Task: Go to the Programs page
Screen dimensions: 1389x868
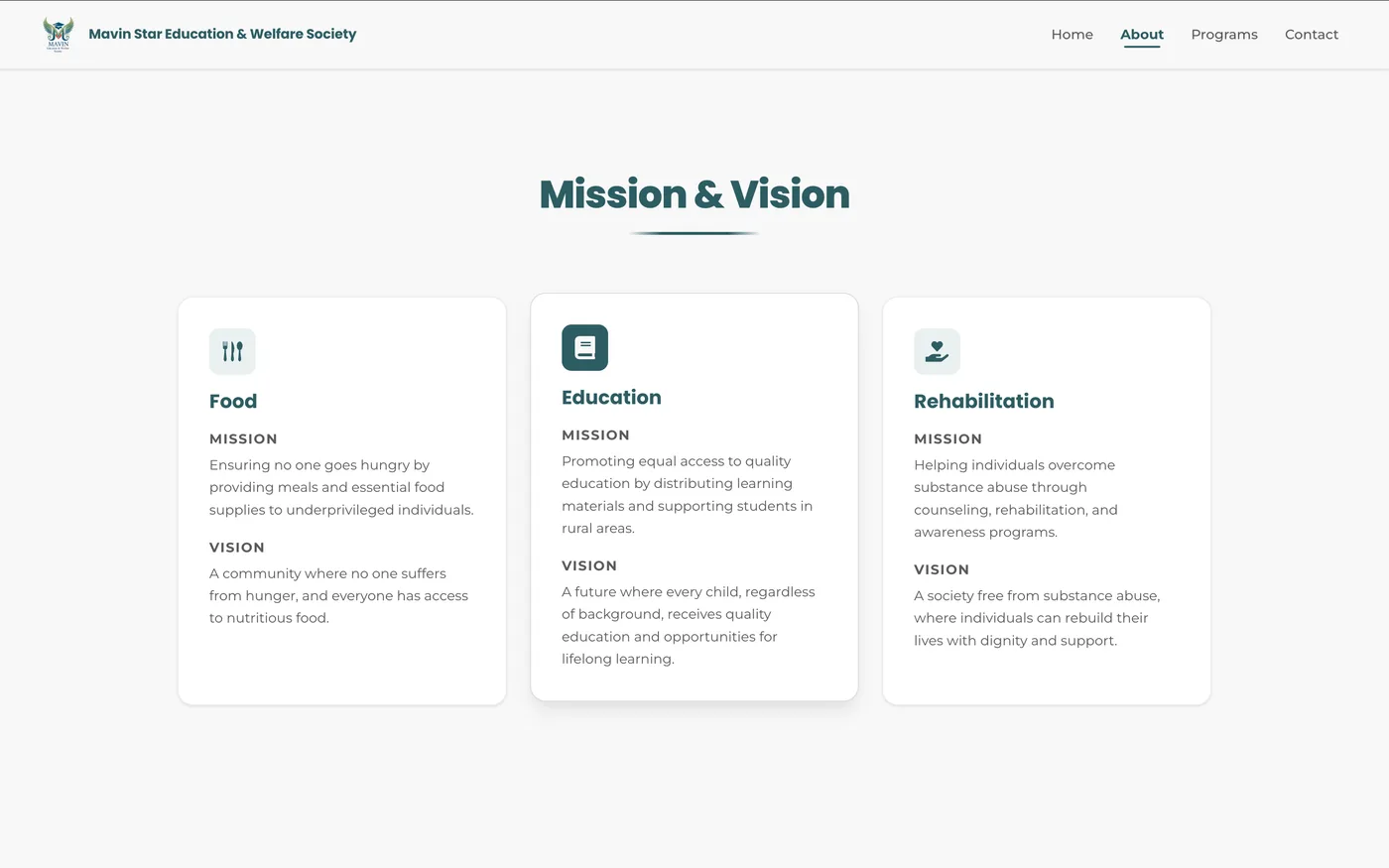Action: [1224, 34]
